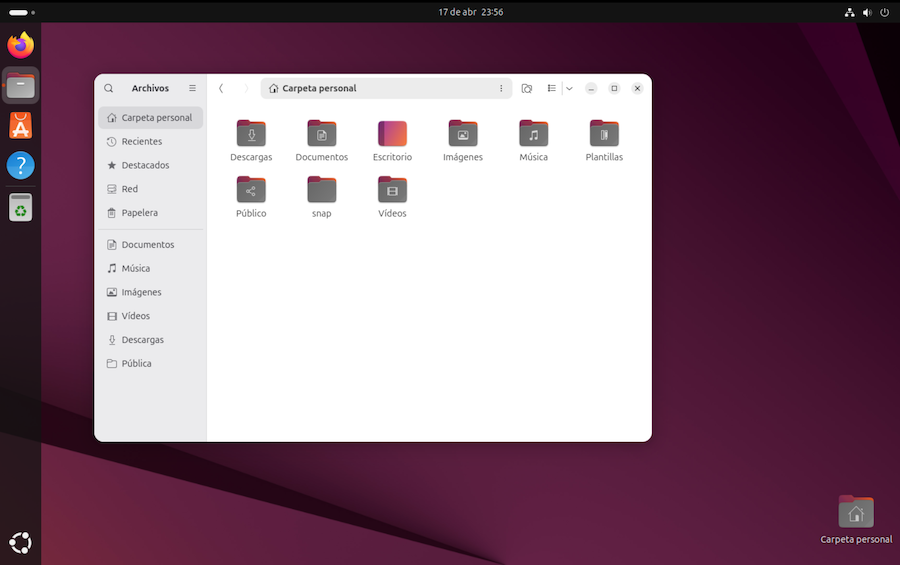Launch Firefox from the dock
The image size is (900, 565).
[20, 45]
